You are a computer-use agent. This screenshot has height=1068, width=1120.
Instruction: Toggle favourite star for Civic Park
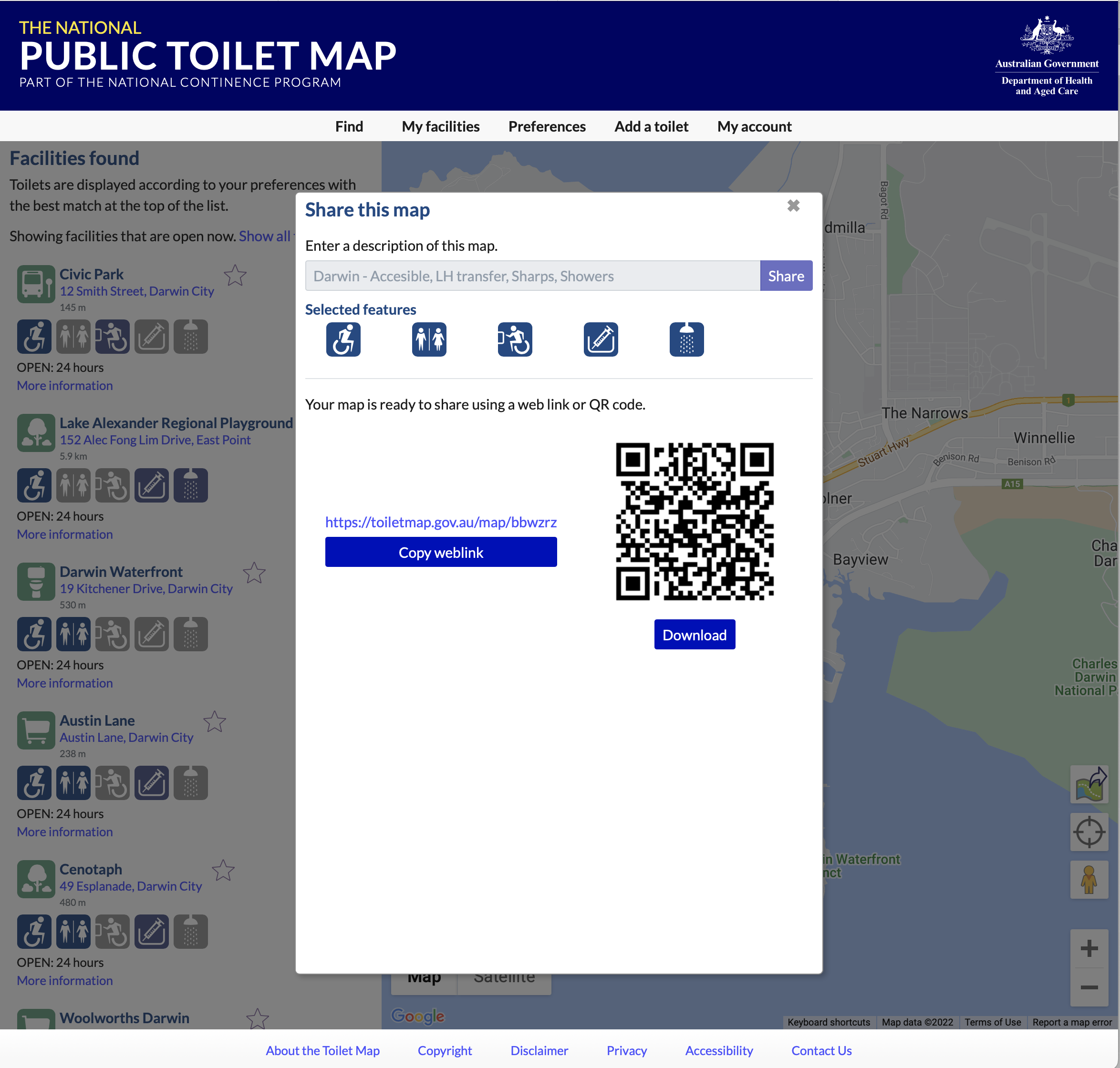click(235, 276)
